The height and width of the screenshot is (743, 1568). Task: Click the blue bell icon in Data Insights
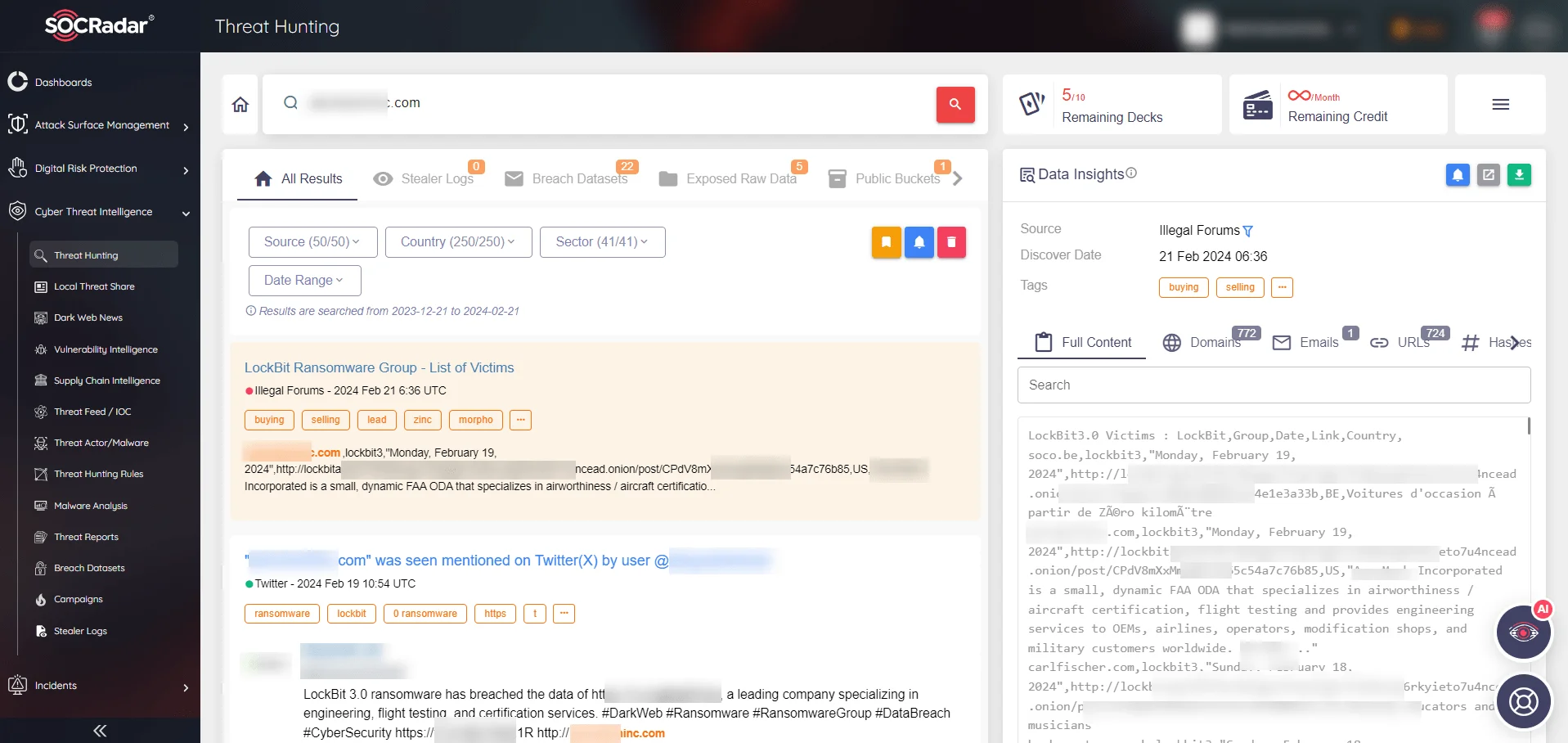tap(1458, 174)
